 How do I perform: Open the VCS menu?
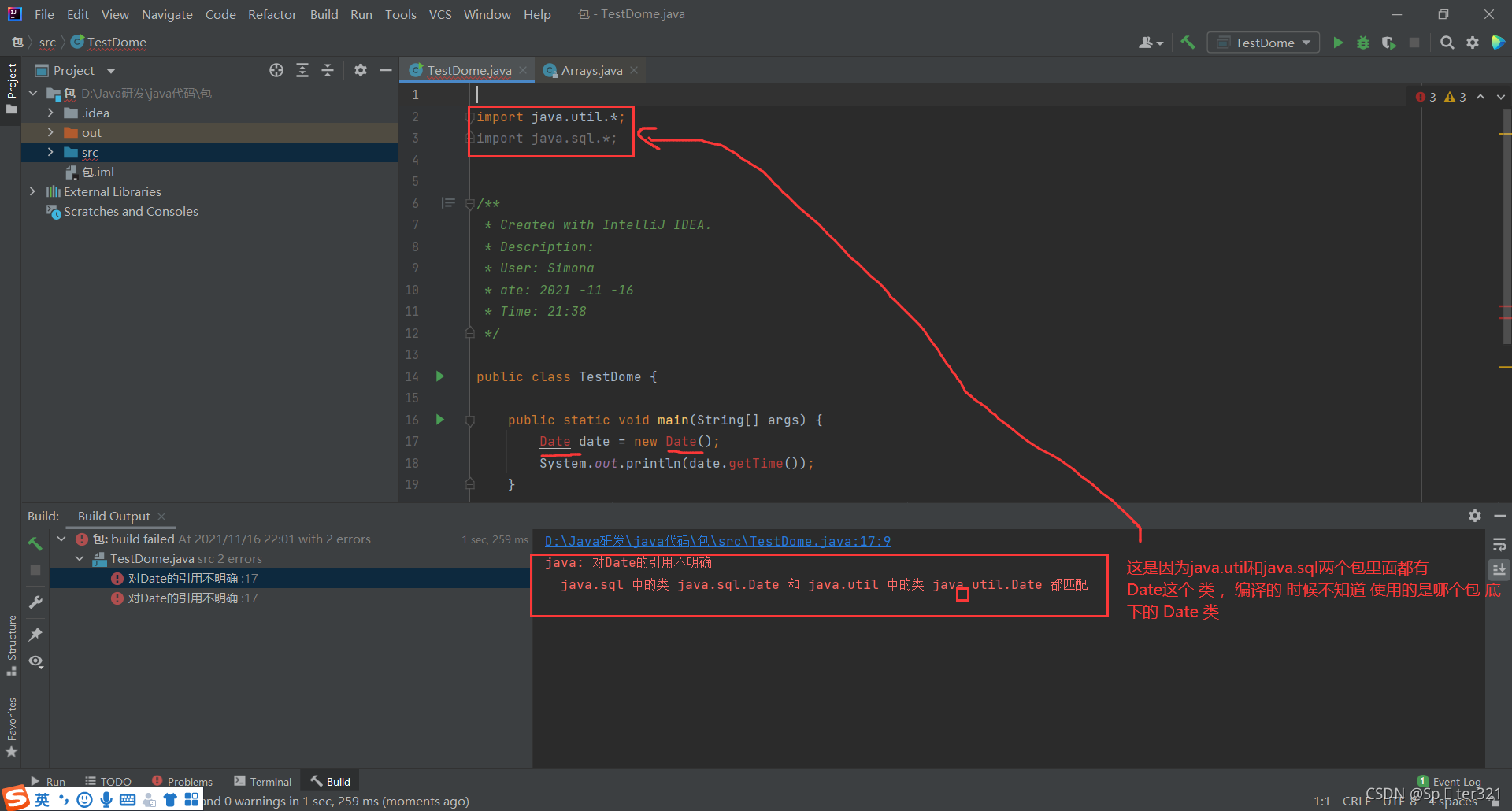coord(440,14)
